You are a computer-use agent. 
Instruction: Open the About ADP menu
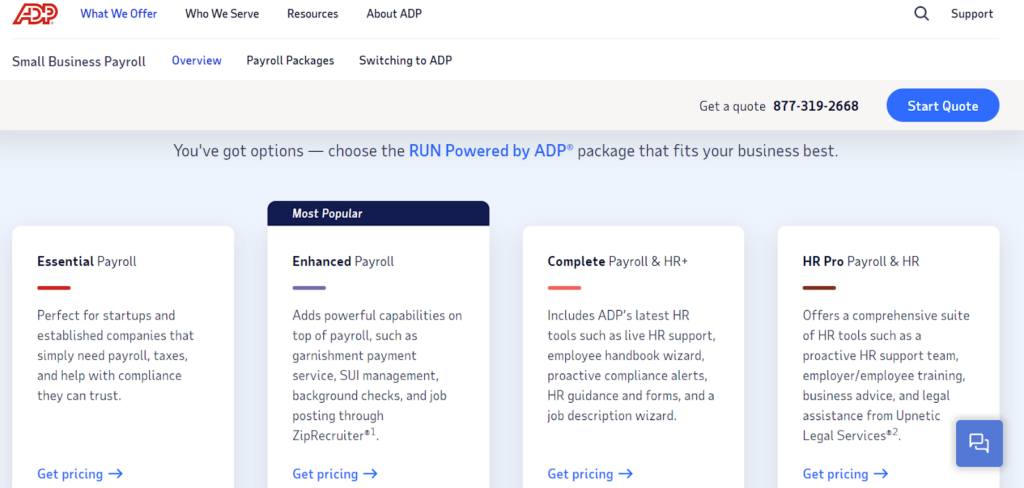394,14
